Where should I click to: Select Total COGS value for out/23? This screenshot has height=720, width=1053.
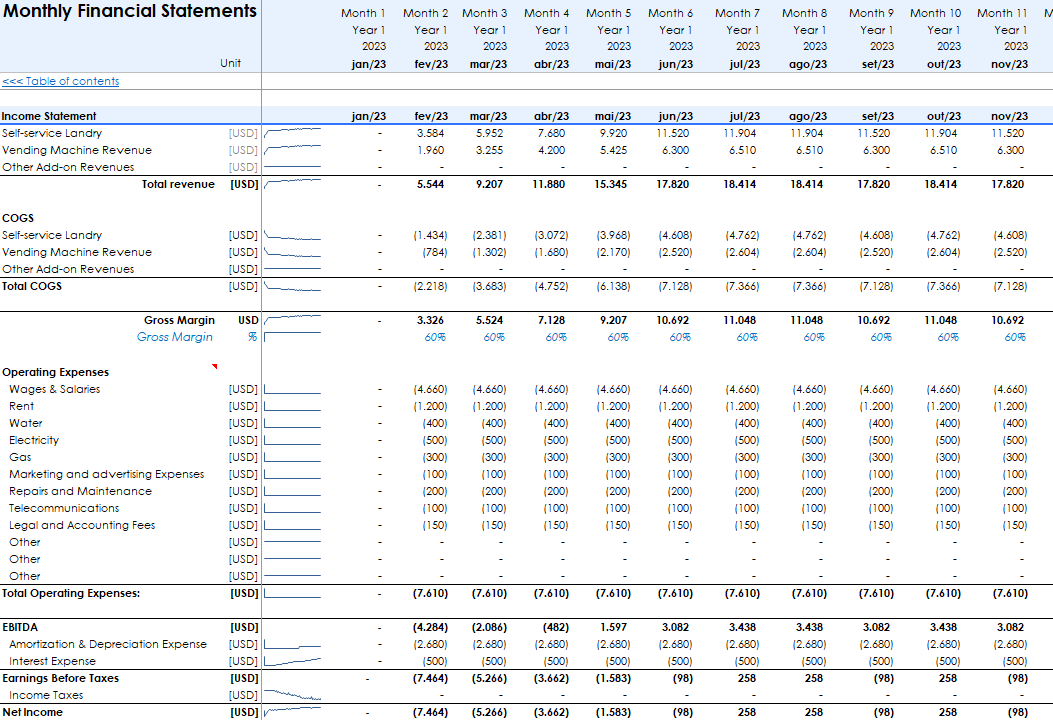[942, 286]
